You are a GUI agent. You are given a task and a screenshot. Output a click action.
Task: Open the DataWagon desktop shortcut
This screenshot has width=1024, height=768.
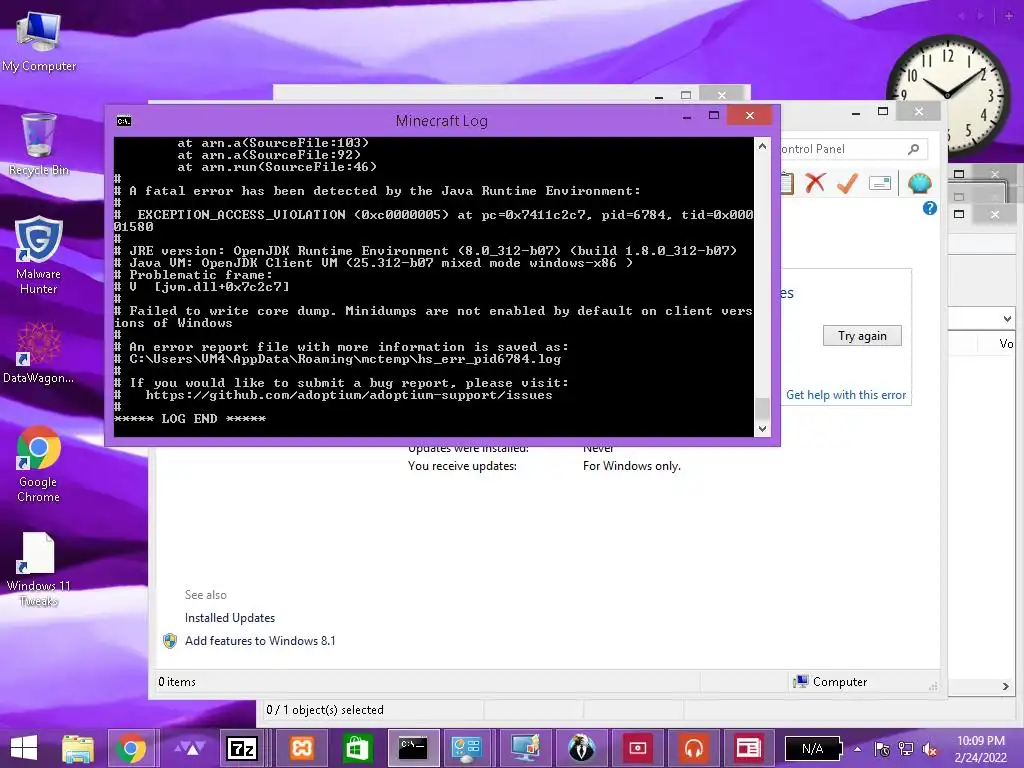pyautogui.click(x=39, y=353)
